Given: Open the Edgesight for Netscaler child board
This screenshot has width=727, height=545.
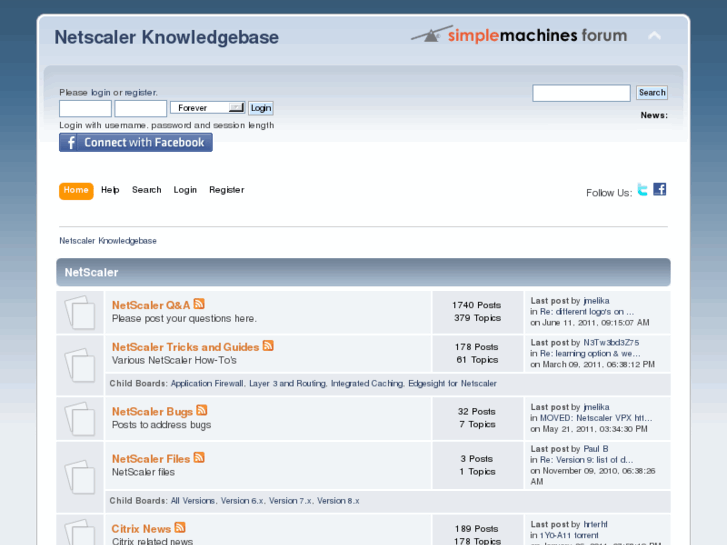Looking at the screenshot, I should (452, 384).
